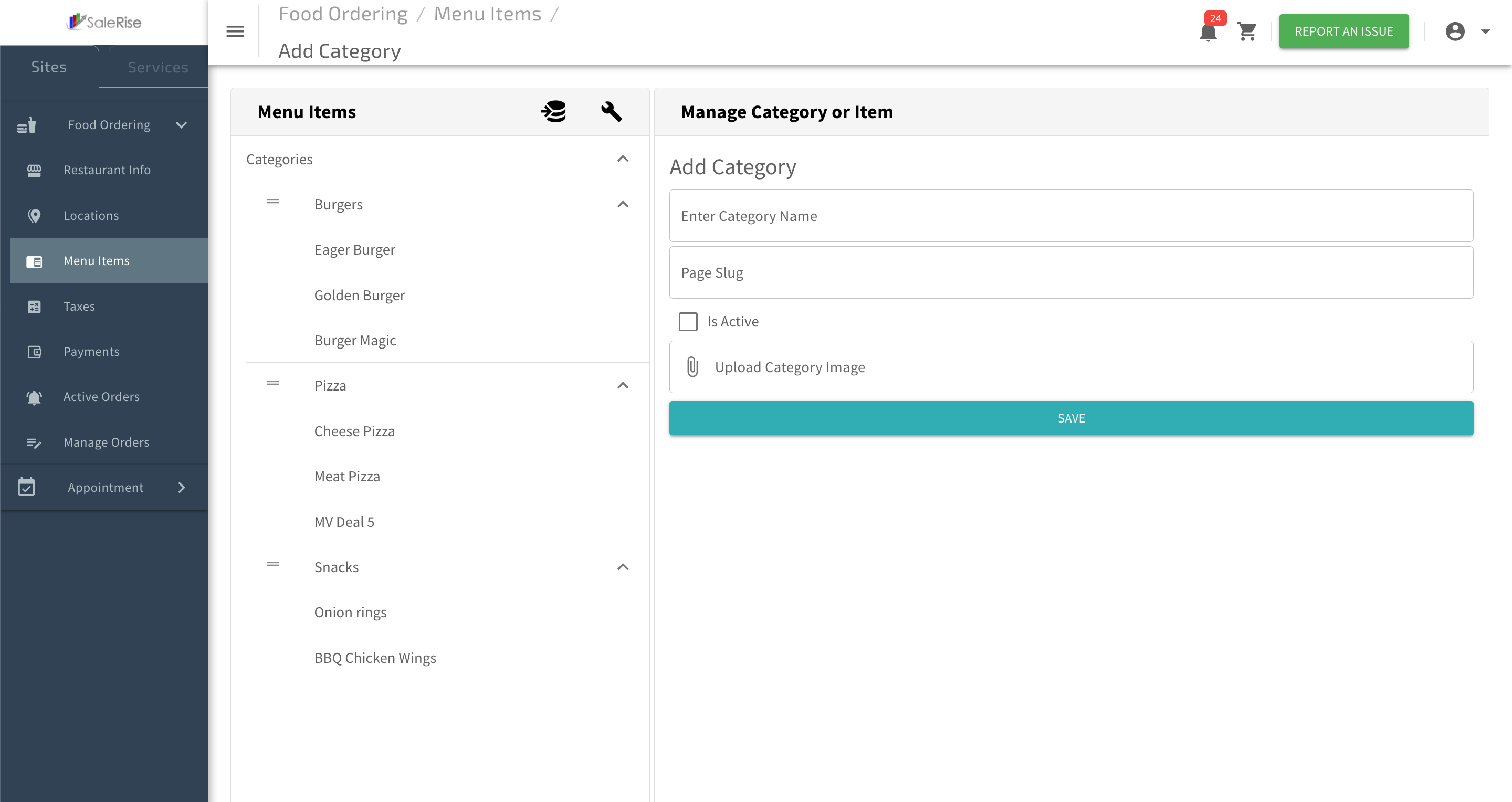
Task: Collapse the Food Ordering sidebar chevron
Action: point(181,125)
